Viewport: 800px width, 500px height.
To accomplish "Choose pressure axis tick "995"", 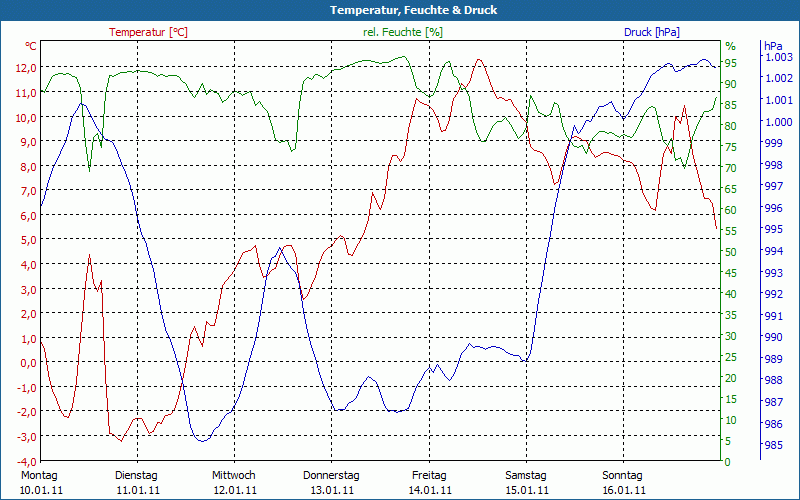I will click(x=773, y=229).
